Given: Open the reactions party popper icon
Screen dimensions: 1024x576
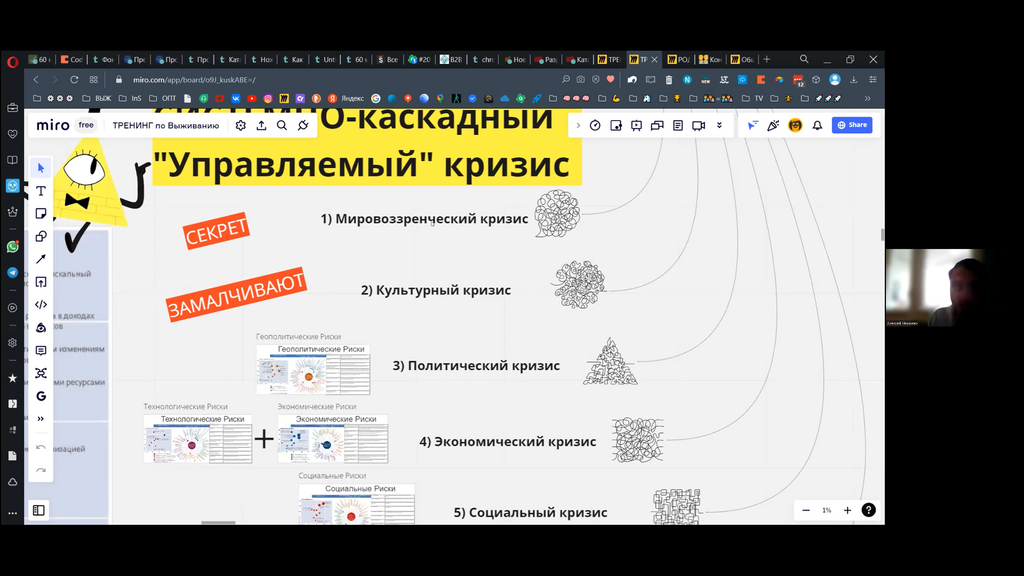Looking at the screenshot, I should tap(773, 125).
